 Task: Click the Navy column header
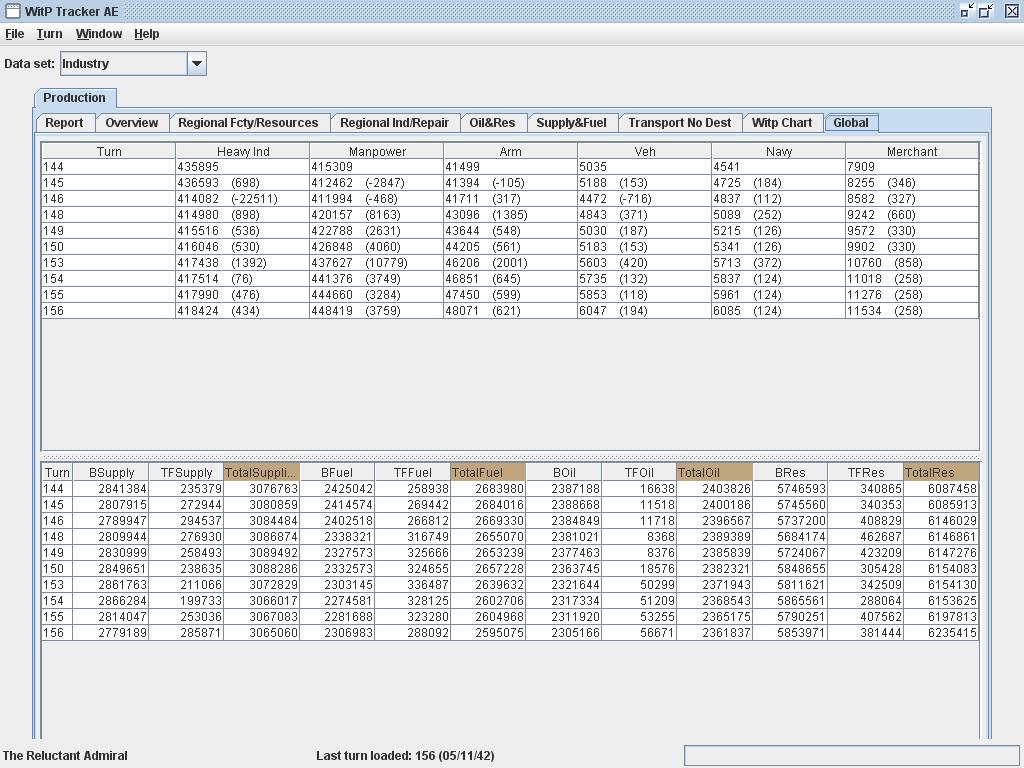pyautogui.click(x=778, y=152)
